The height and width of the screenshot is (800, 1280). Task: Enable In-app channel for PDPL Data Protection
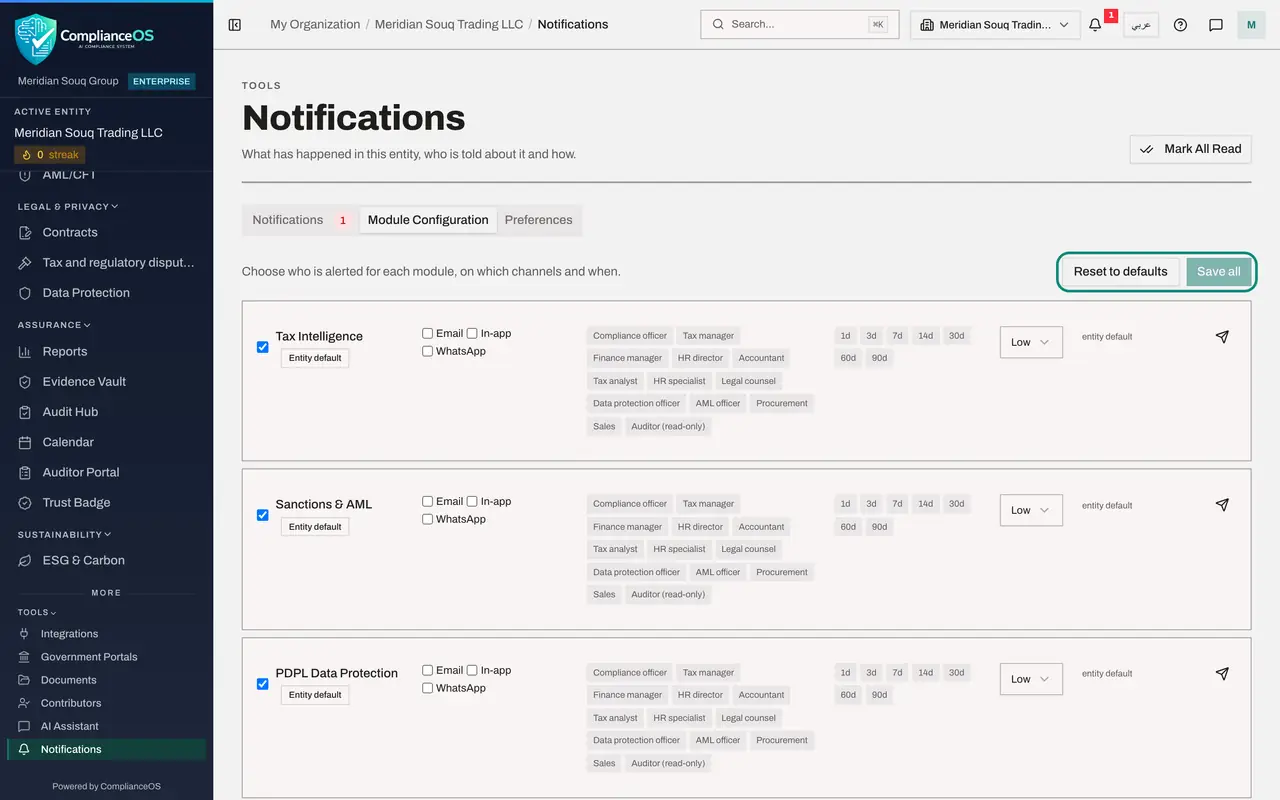click(x=472, y=670)
